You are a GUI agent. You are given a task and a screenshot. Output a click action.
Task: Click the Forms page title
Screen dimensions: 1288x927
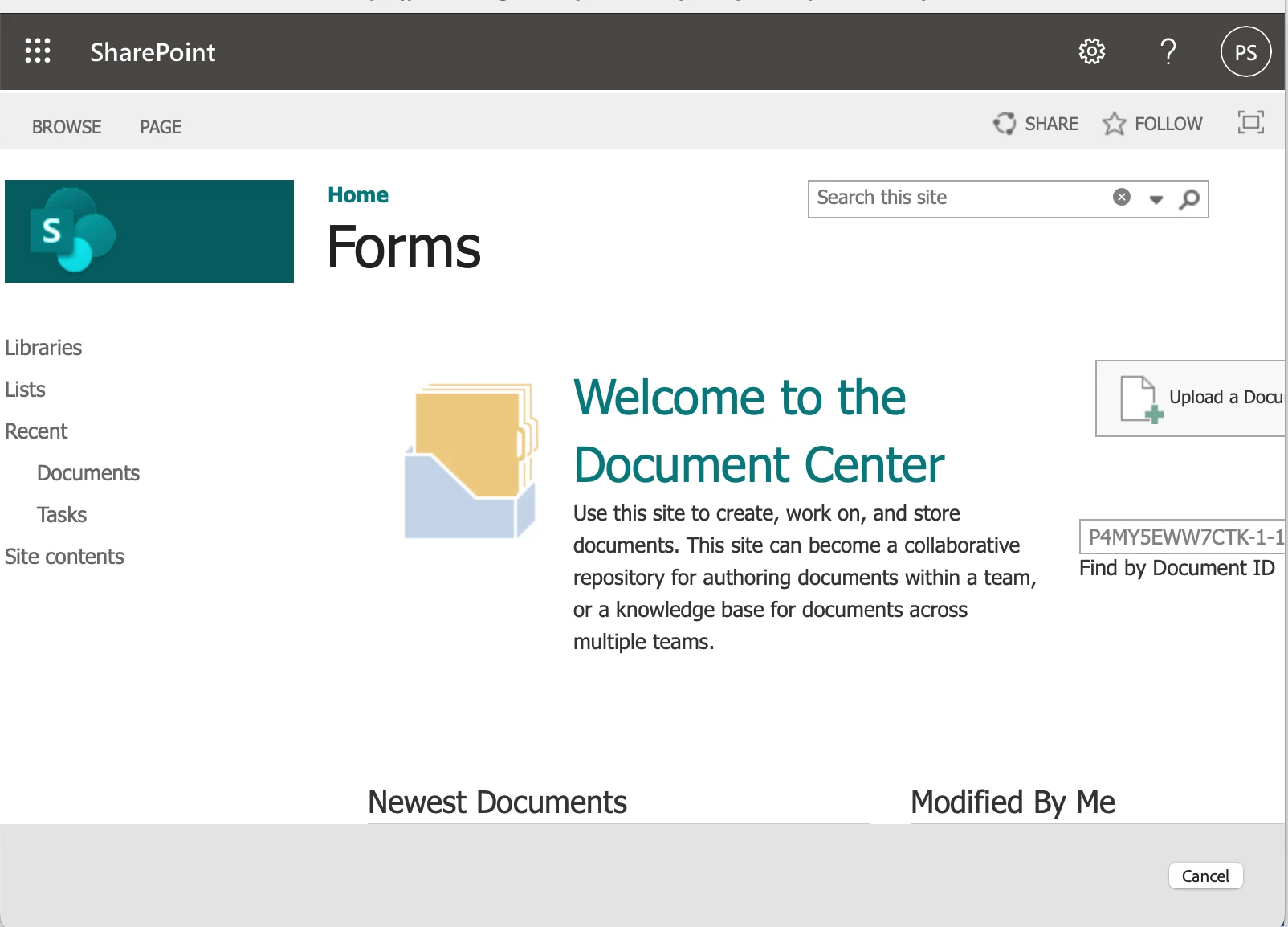(404, 247)
